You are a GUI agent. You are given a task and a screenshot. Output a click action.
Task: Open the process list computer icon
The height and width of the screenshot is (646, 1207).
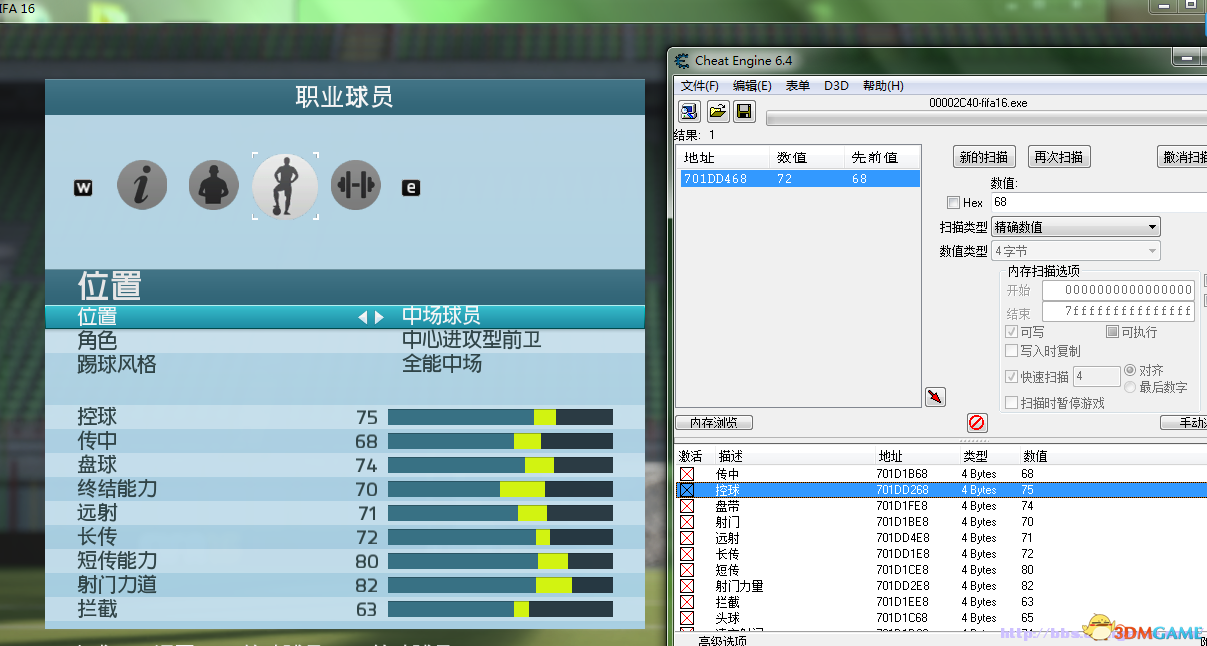(689, 111)
